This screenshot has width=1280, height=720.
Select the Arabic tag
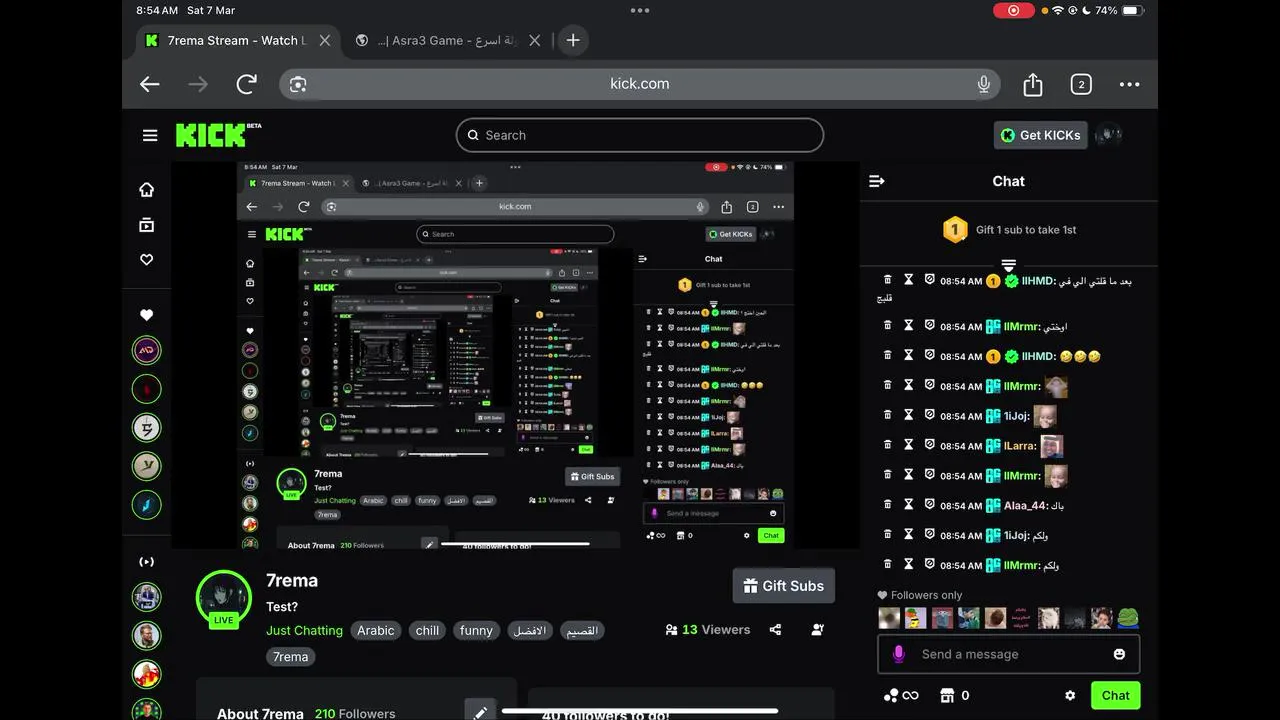click(x=376, y=630)
